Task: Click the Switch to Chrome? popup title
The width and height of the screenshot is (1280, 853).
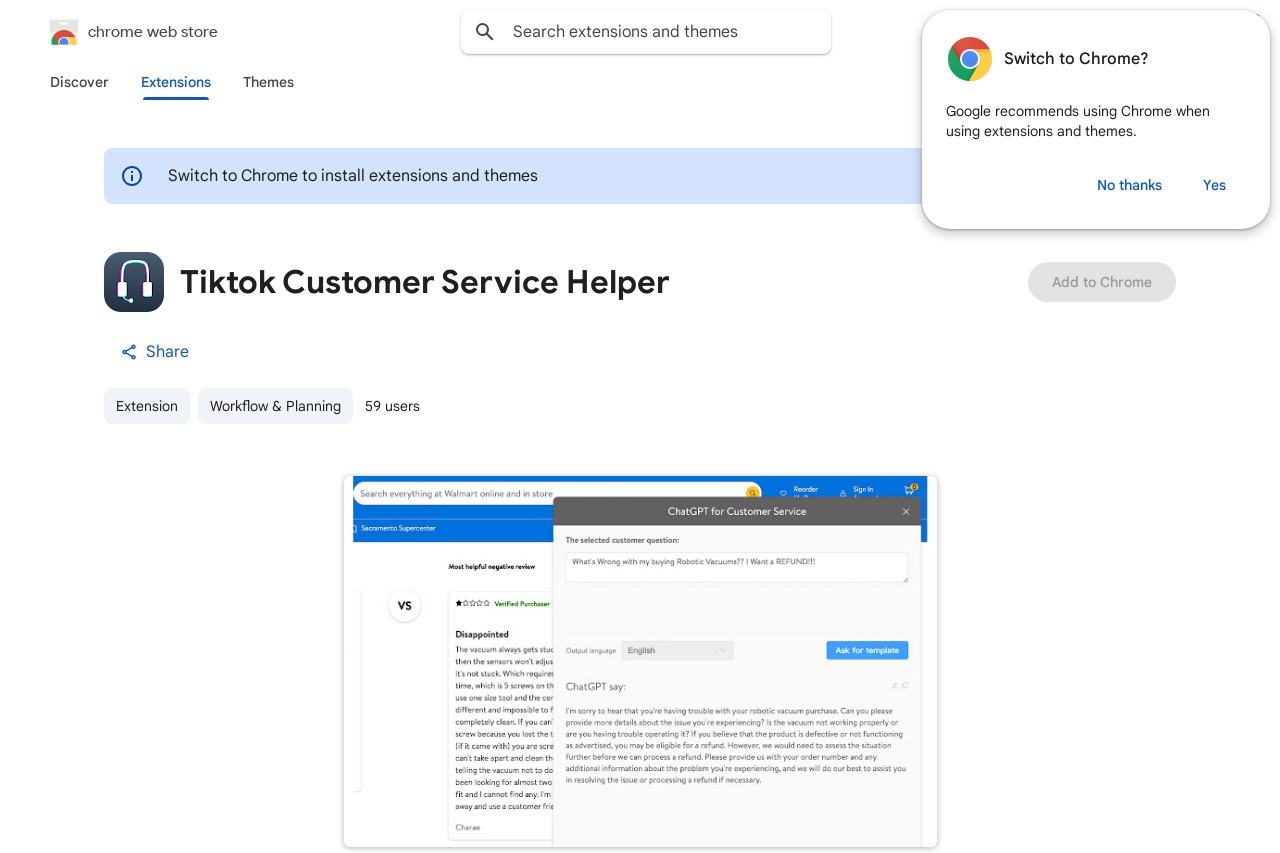Action: point(1076,59)
